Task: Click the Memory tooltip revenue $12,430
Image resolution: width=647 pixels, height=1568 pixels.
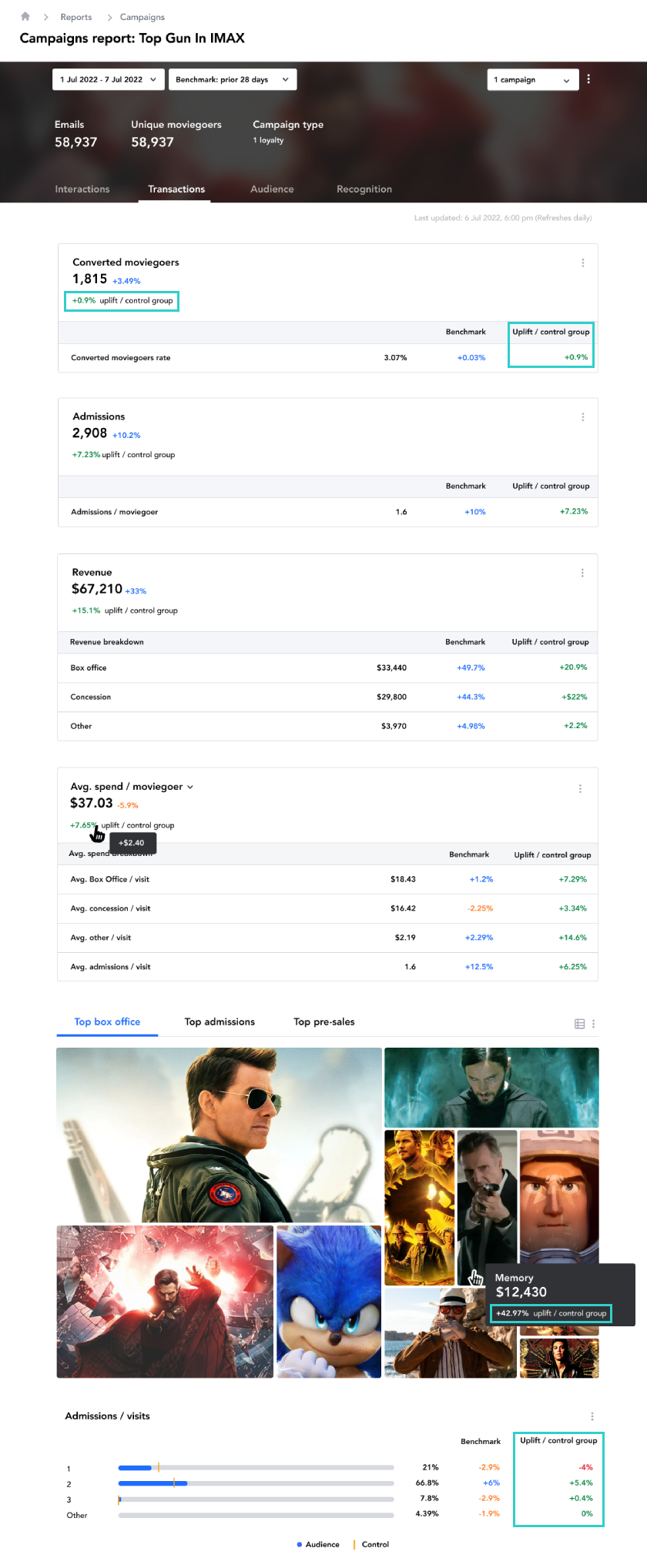Action: pos(521,1292)
